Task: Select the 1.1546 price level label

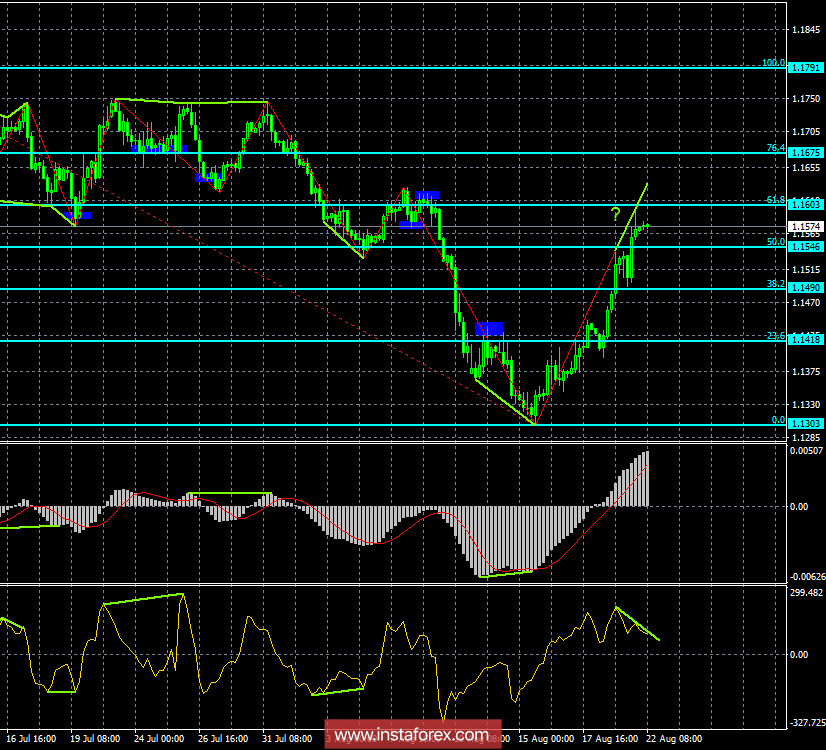Action: [805, 246]
